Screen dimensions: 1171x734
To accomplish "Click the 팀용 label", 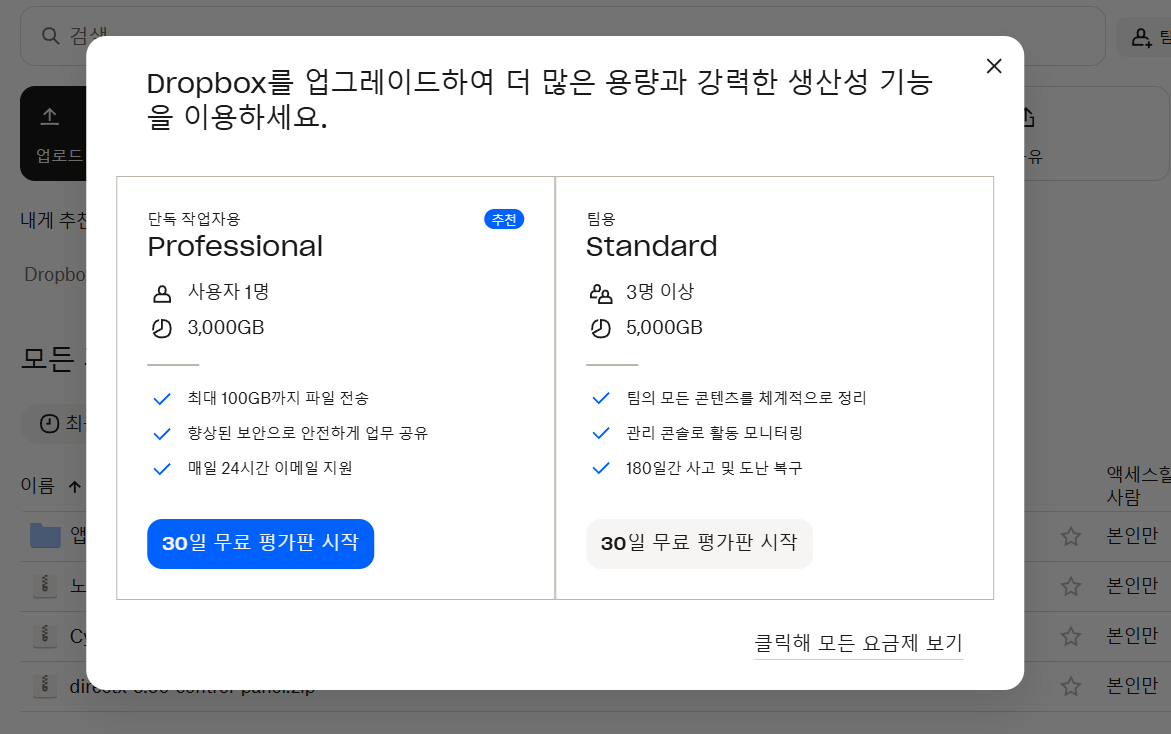I will pyautogui.click(x=600, y=219).
